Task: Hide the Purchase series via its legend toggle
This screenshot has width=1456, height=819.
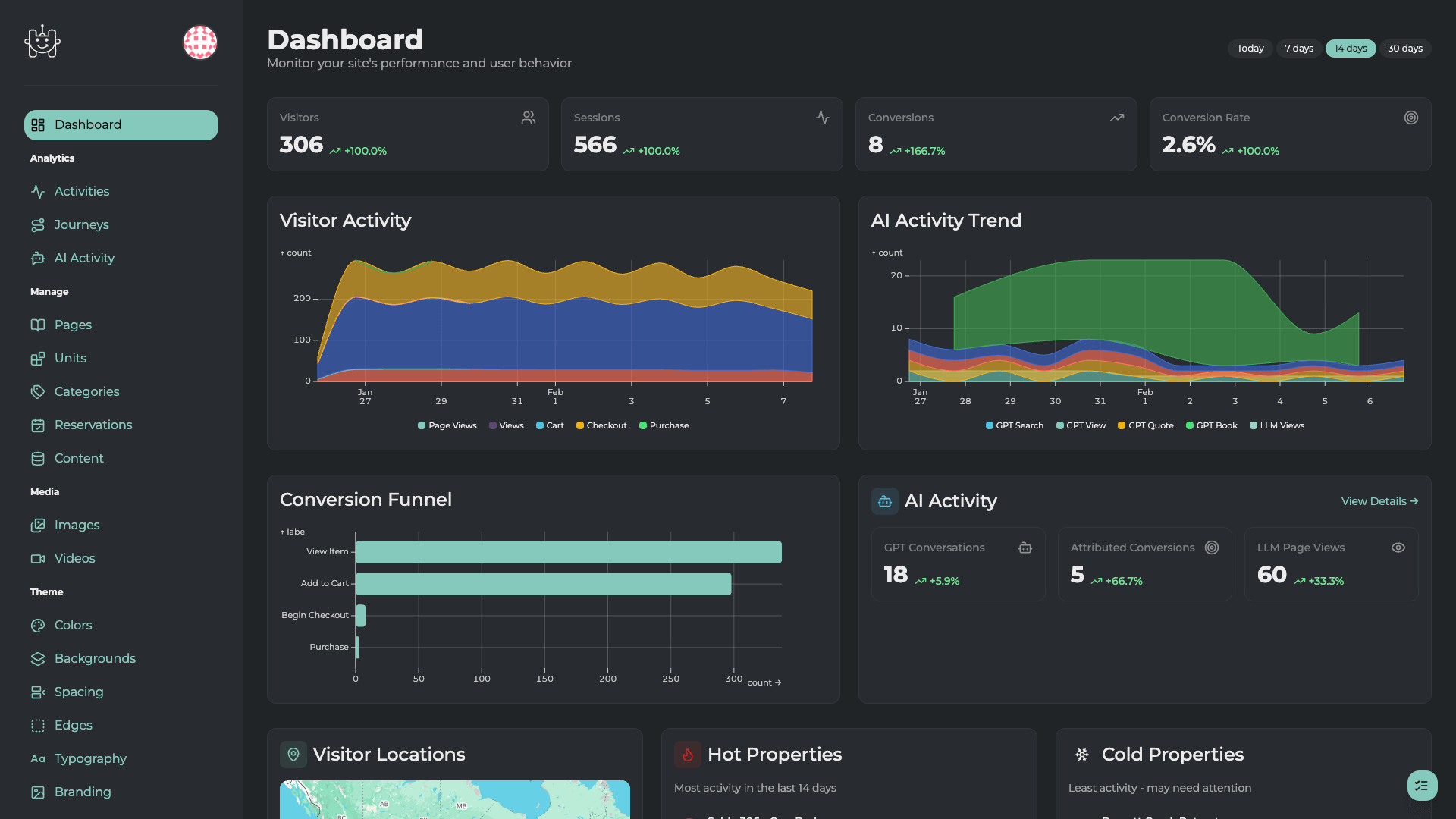Action: coord(664,425)
